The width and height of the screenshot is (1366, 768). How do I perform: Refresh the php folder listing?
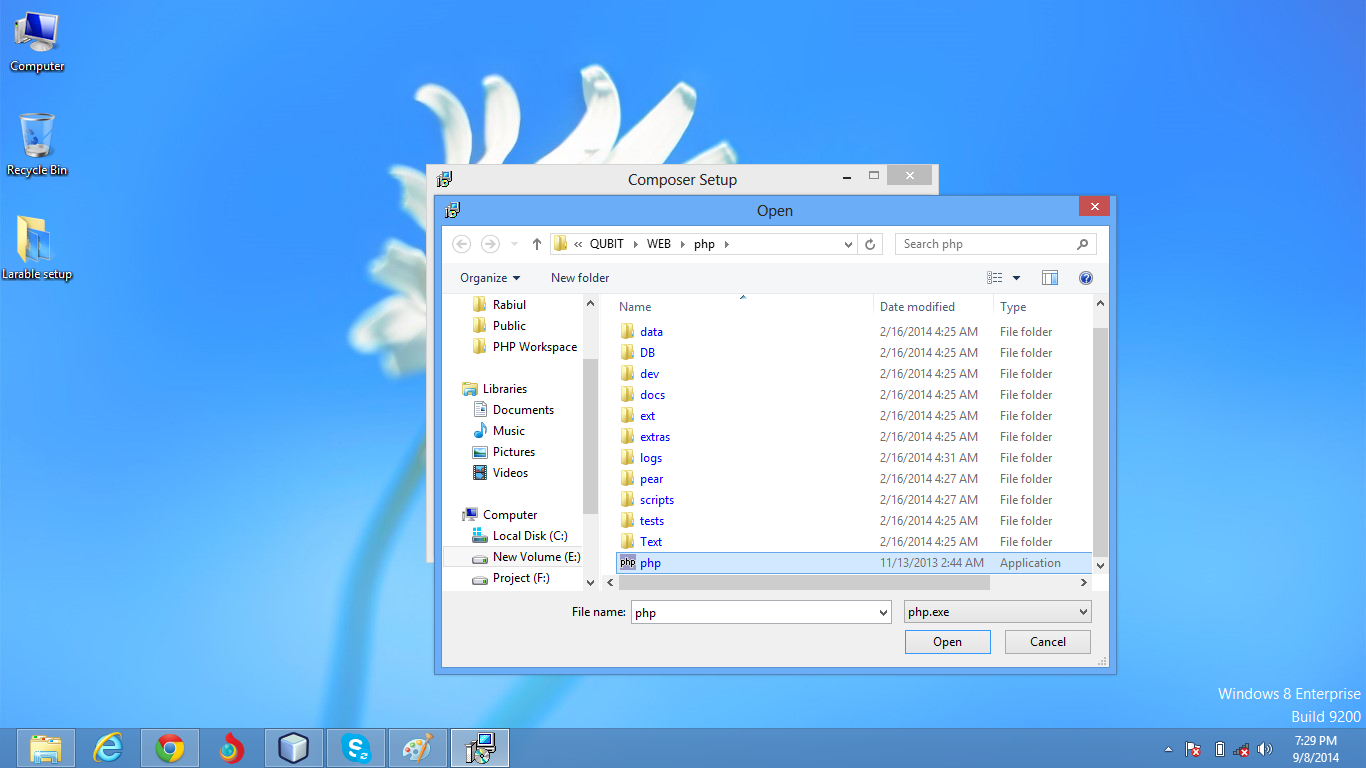(869, 243)
